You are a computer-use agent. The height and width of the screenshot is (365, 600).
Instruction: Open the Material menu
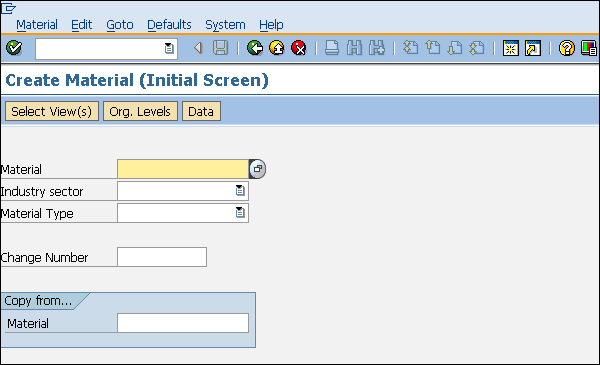click(37, 25)
